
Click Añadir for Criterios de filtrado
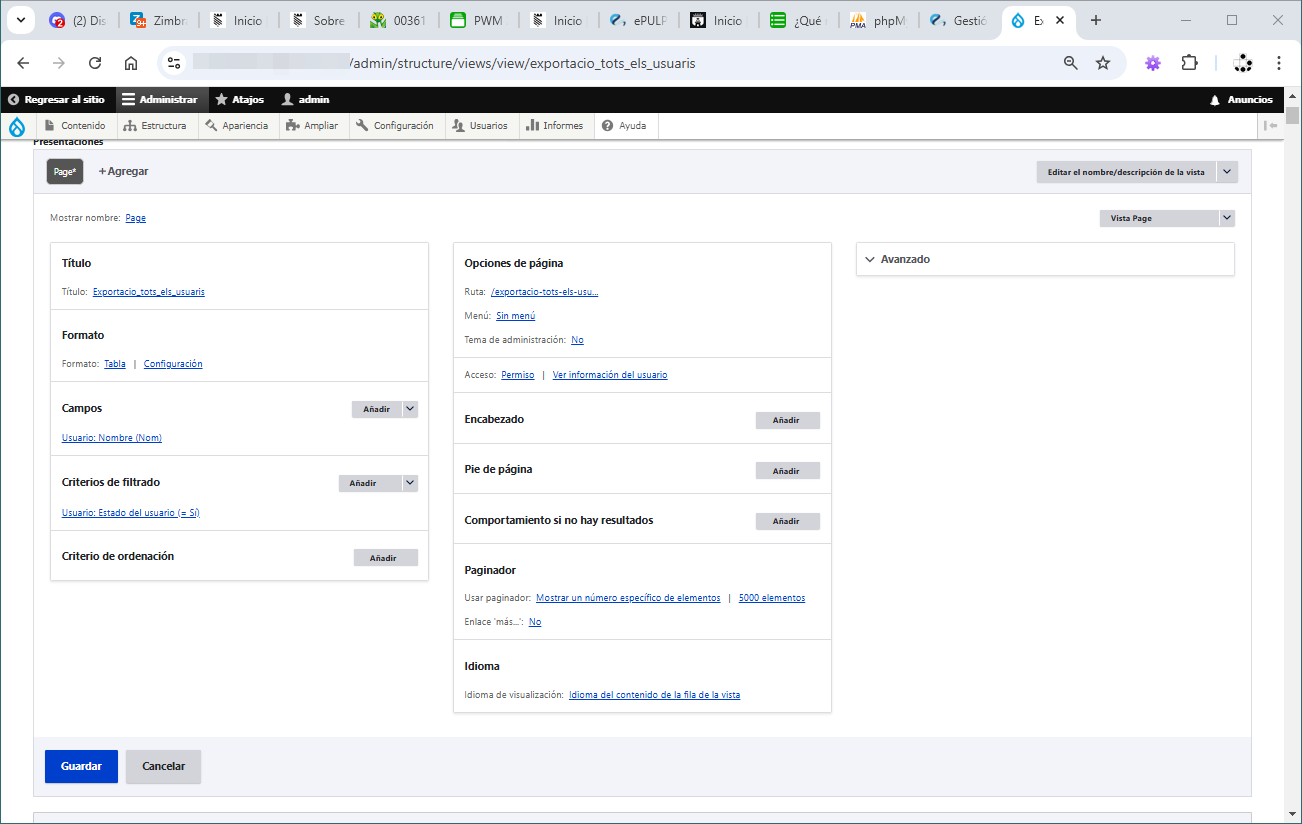[370, 483]
